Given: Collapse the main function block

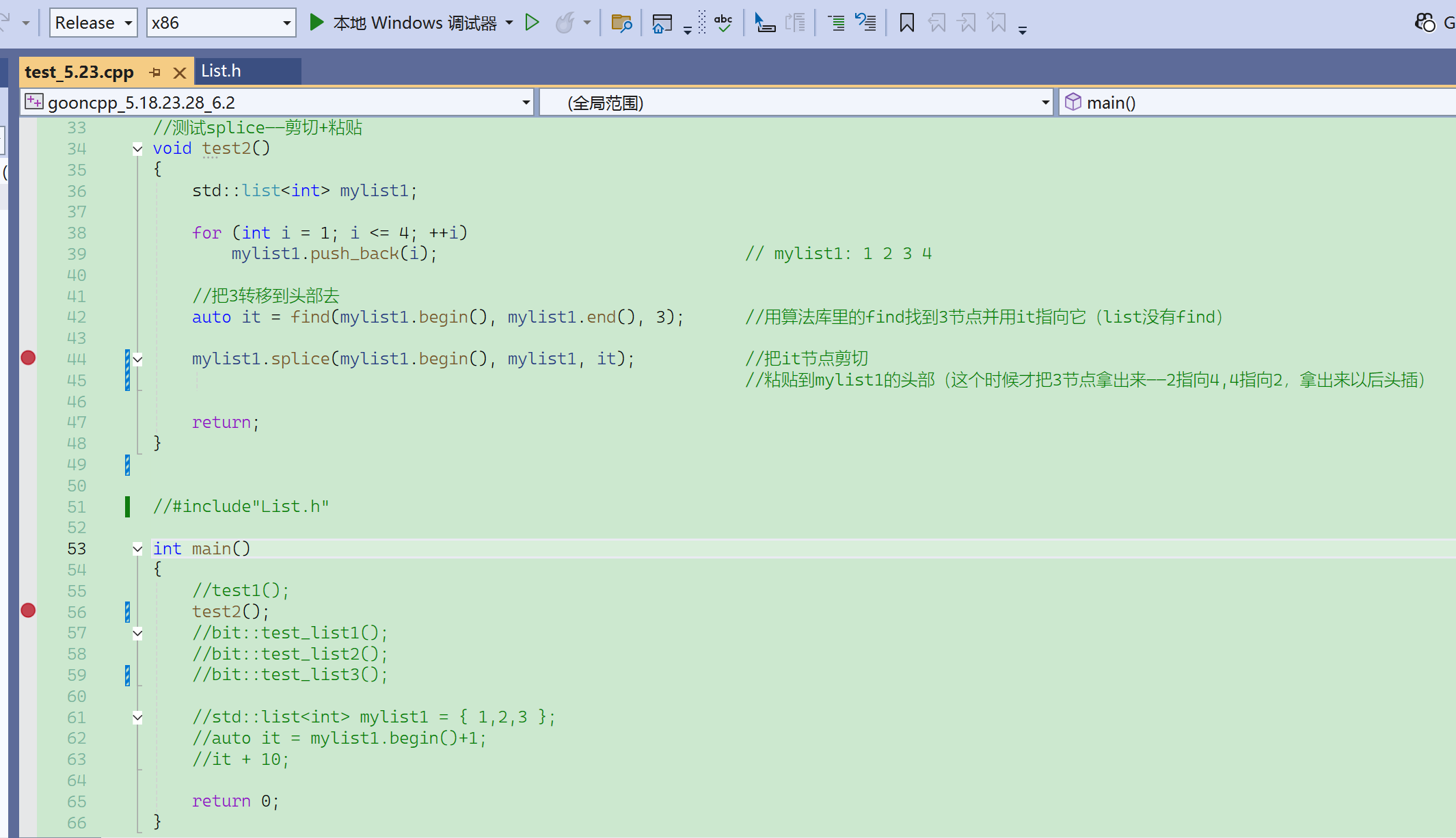Looking at the screenshot, I should [x=137, y=549].
